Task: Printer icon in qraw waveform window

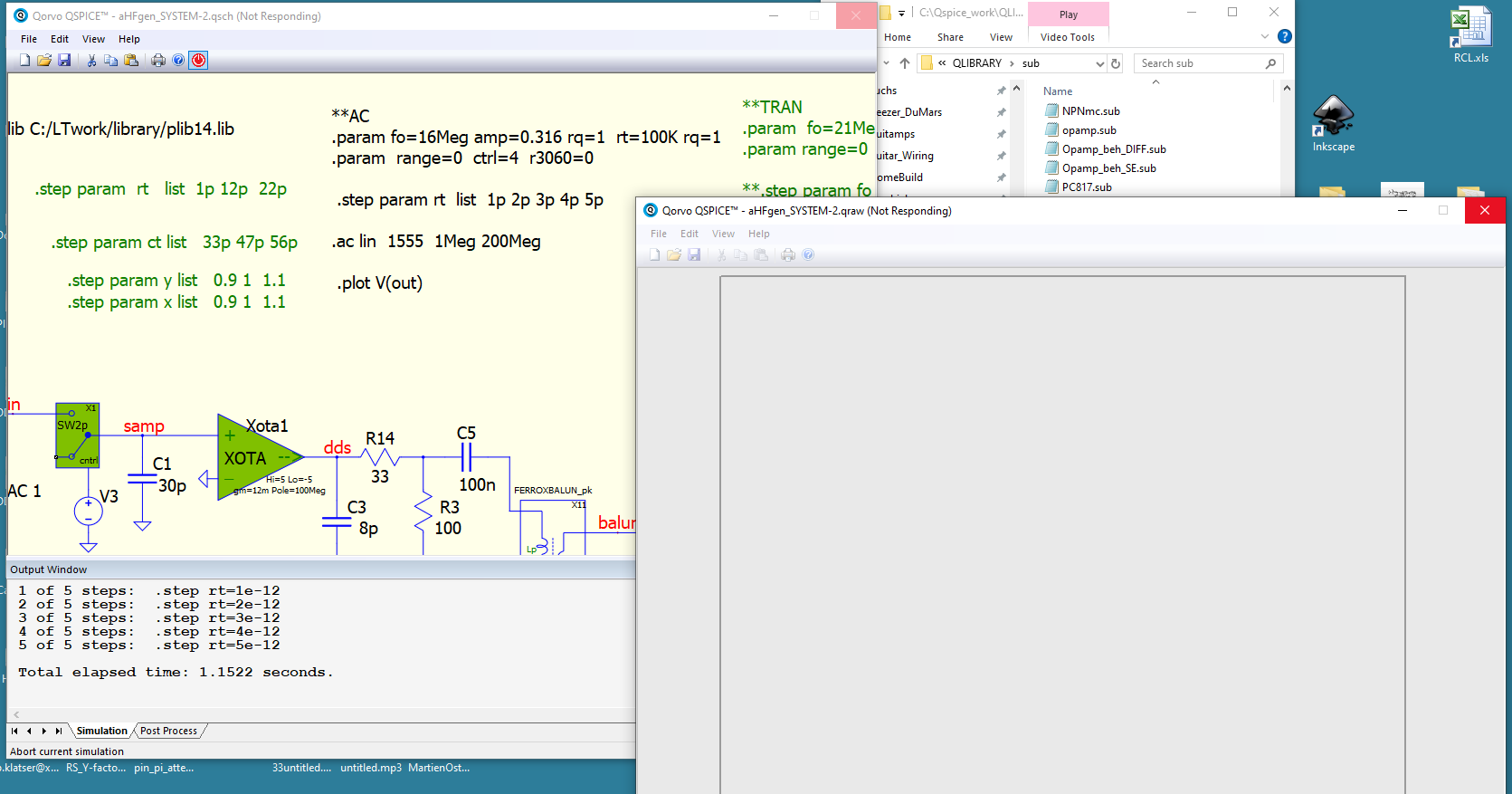Action: click(788, 255)
